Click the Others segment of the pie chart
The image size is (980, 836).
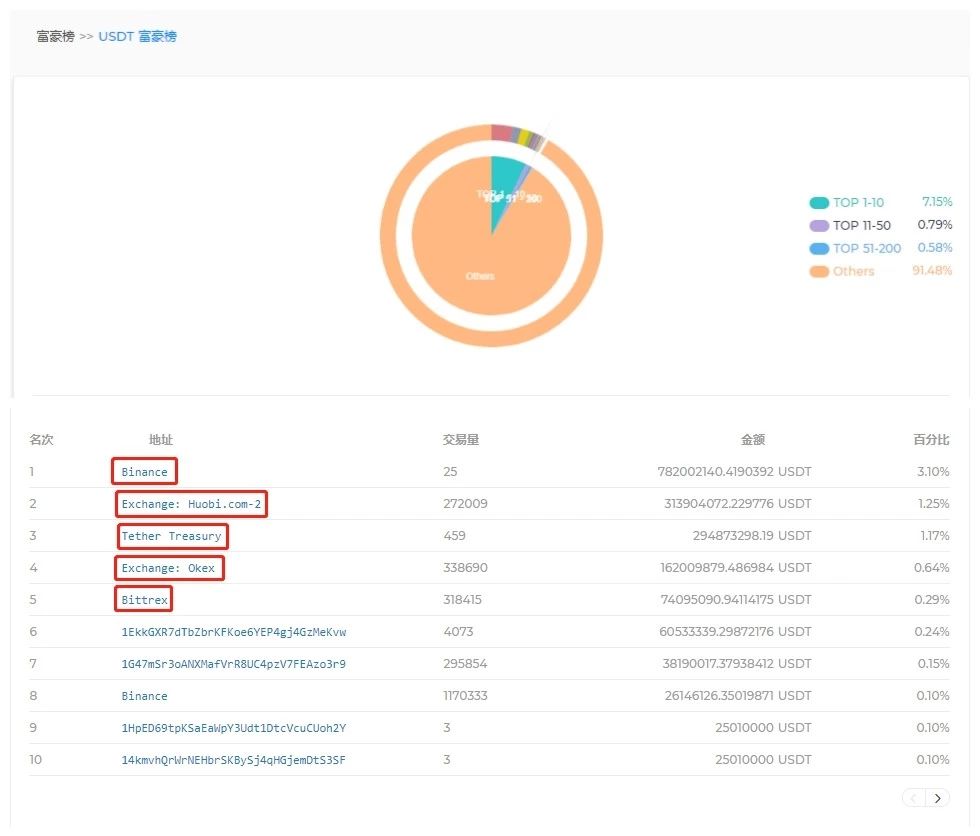point(481,269)
